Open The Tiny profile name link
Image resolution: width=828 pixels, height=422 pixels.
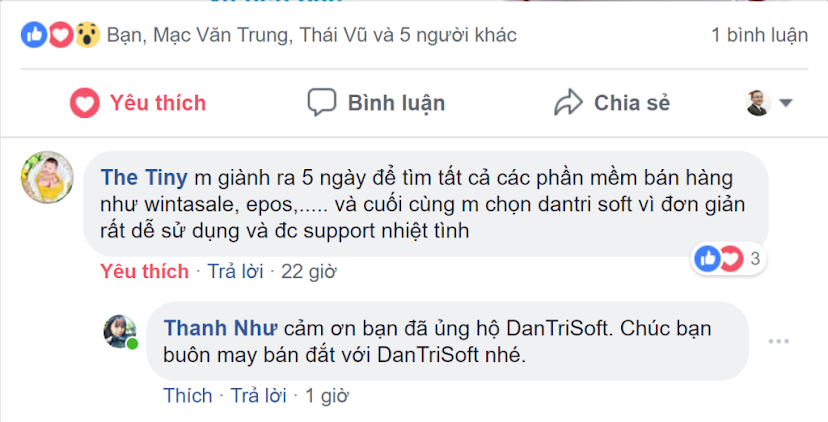click(x=144, y=178)
